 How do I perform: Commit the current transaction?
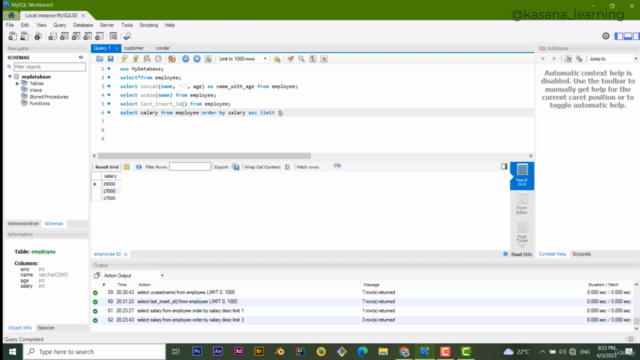pyautogui.click(x=186, y=59)
